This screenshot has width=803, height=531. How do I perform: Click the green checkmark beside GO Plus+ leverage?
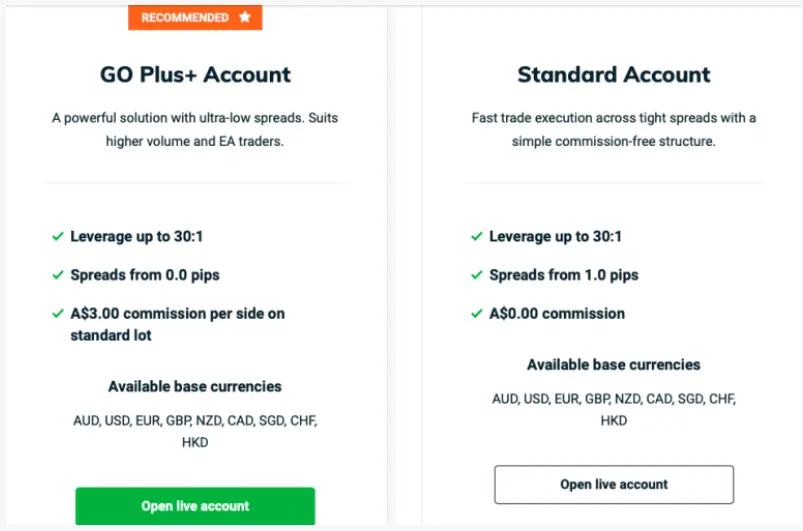pyautogui.click(x=58, y=236)
